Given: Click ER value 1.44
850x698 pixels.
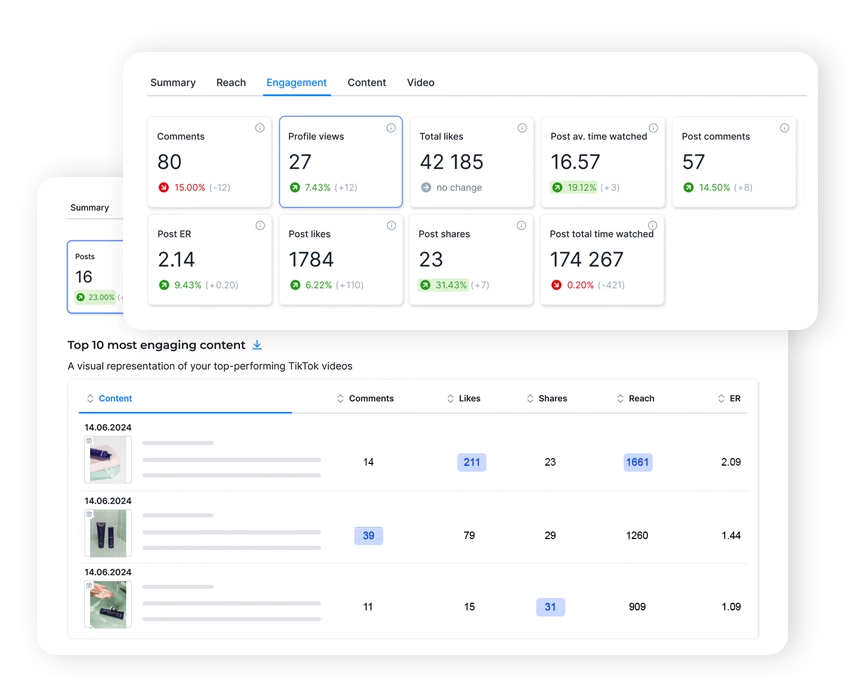Looking at the screenshot, I should click(731, 535).
